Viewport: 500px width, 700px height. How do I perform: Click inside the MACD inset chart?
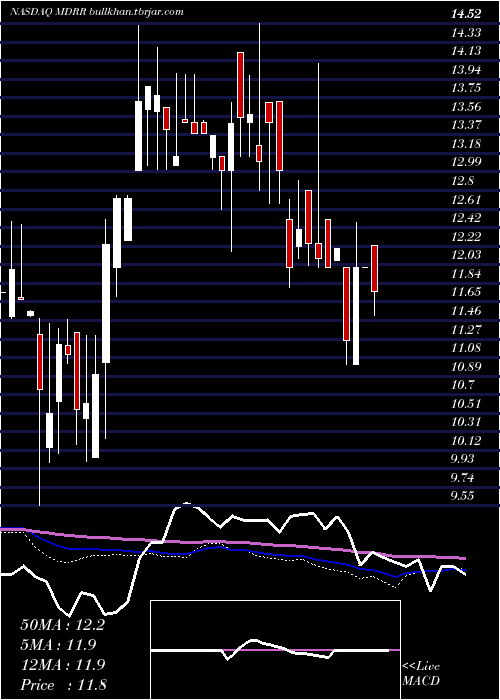pyautogui.click(x=275, y=650)
